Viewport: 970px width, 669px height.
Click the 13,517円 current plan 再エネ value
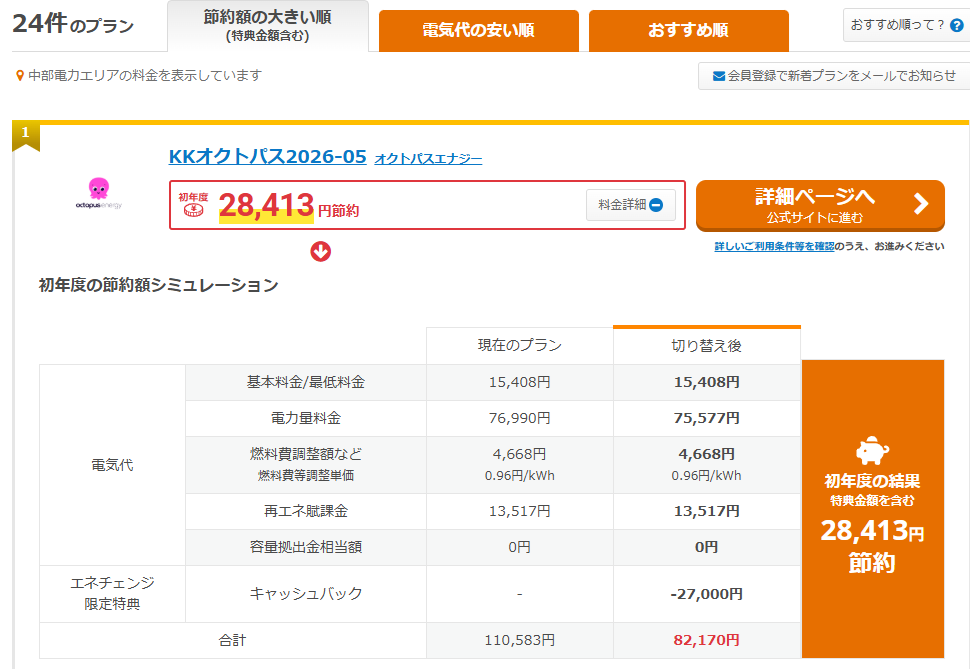pyautogui.click(x=520, y=511)
